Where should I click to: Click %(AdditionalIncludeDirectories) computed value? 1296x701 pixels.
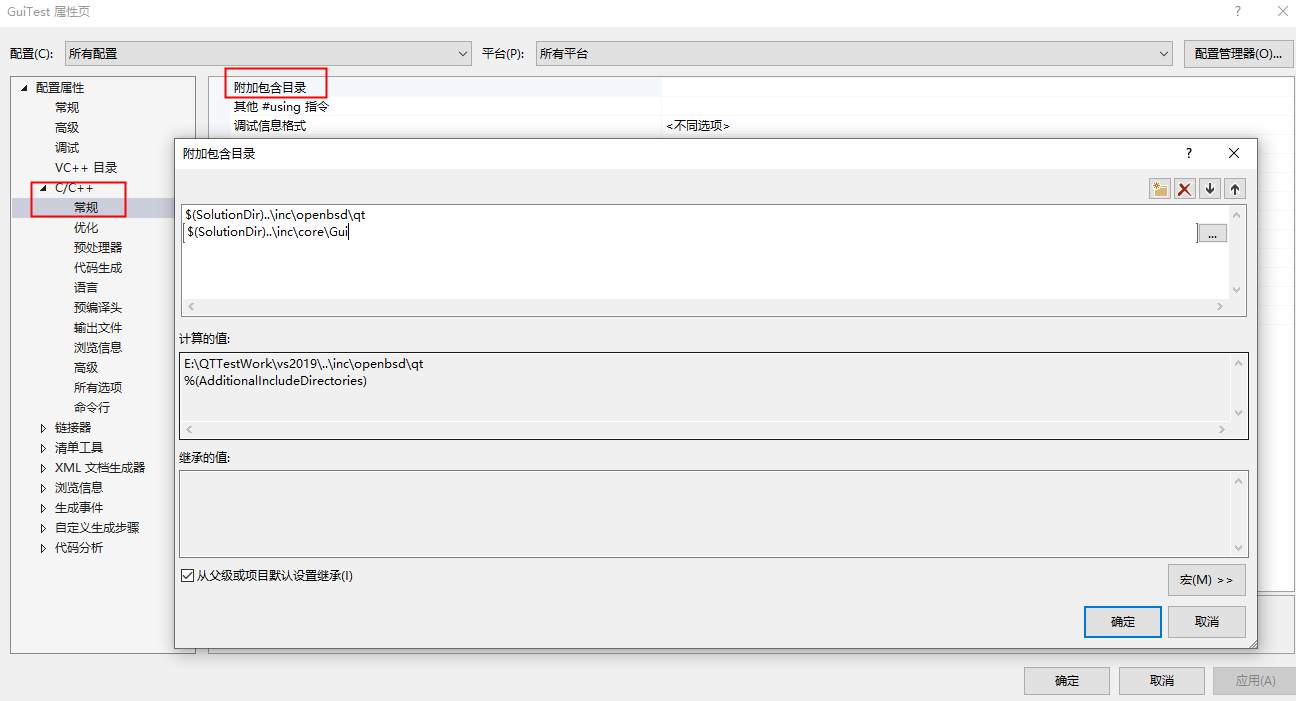276,381
